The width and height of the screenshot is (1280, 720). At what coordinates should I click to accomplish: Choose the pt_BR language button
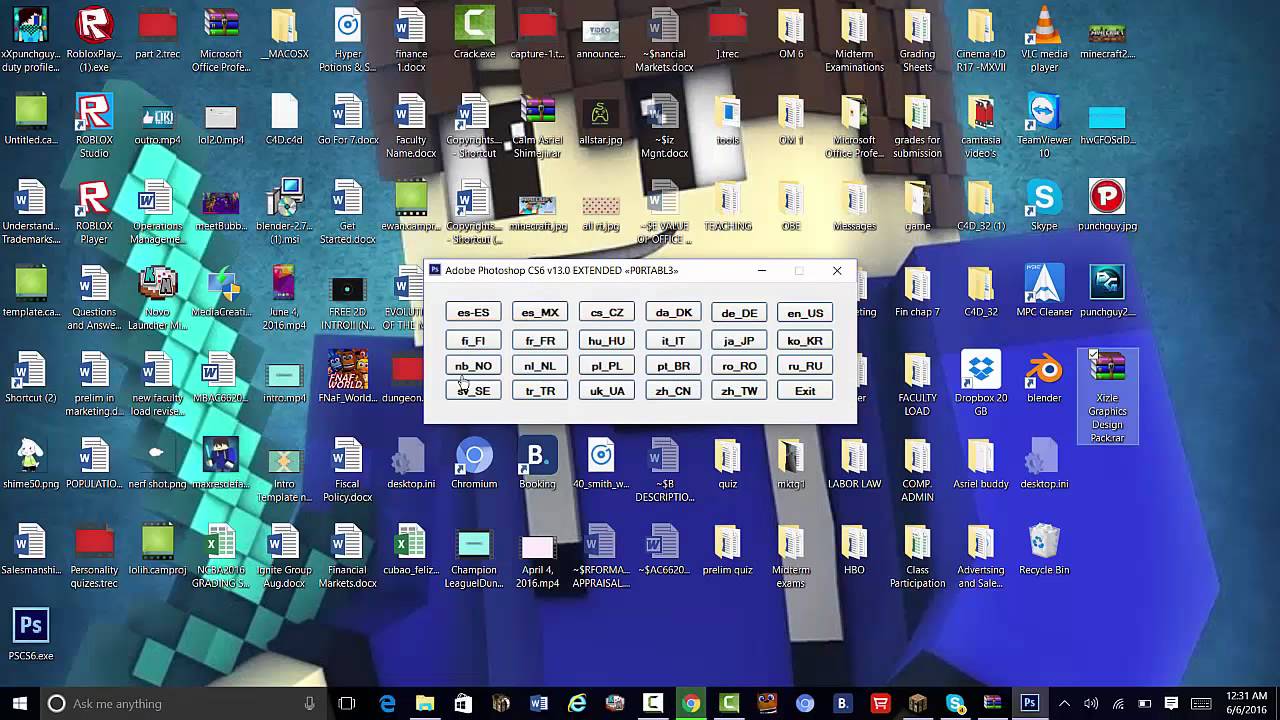673,366
